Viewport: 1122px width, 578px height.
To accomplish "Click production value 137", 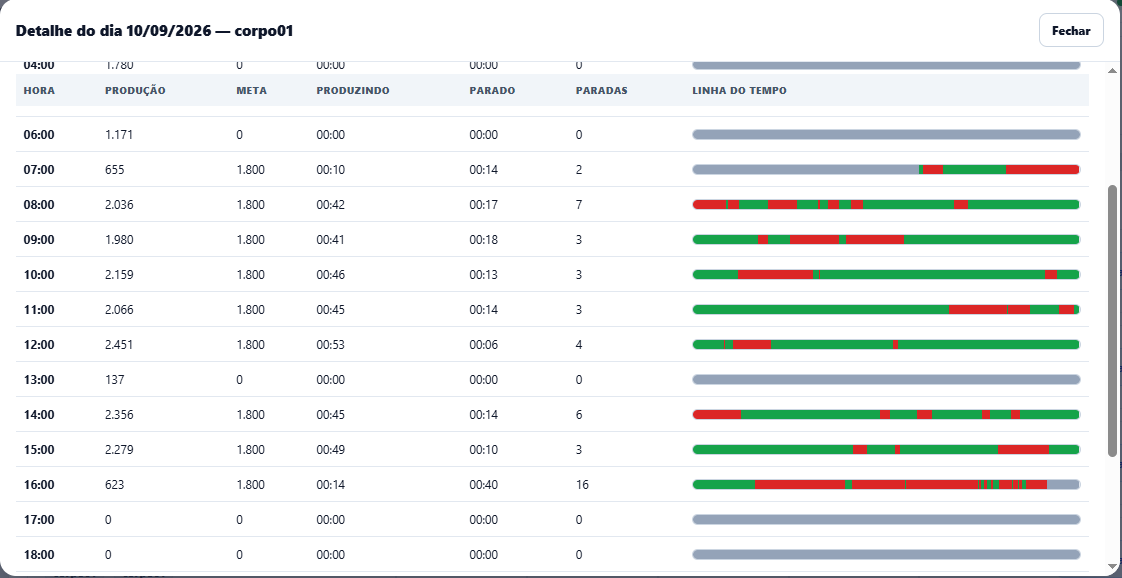I will pos(114,380).
